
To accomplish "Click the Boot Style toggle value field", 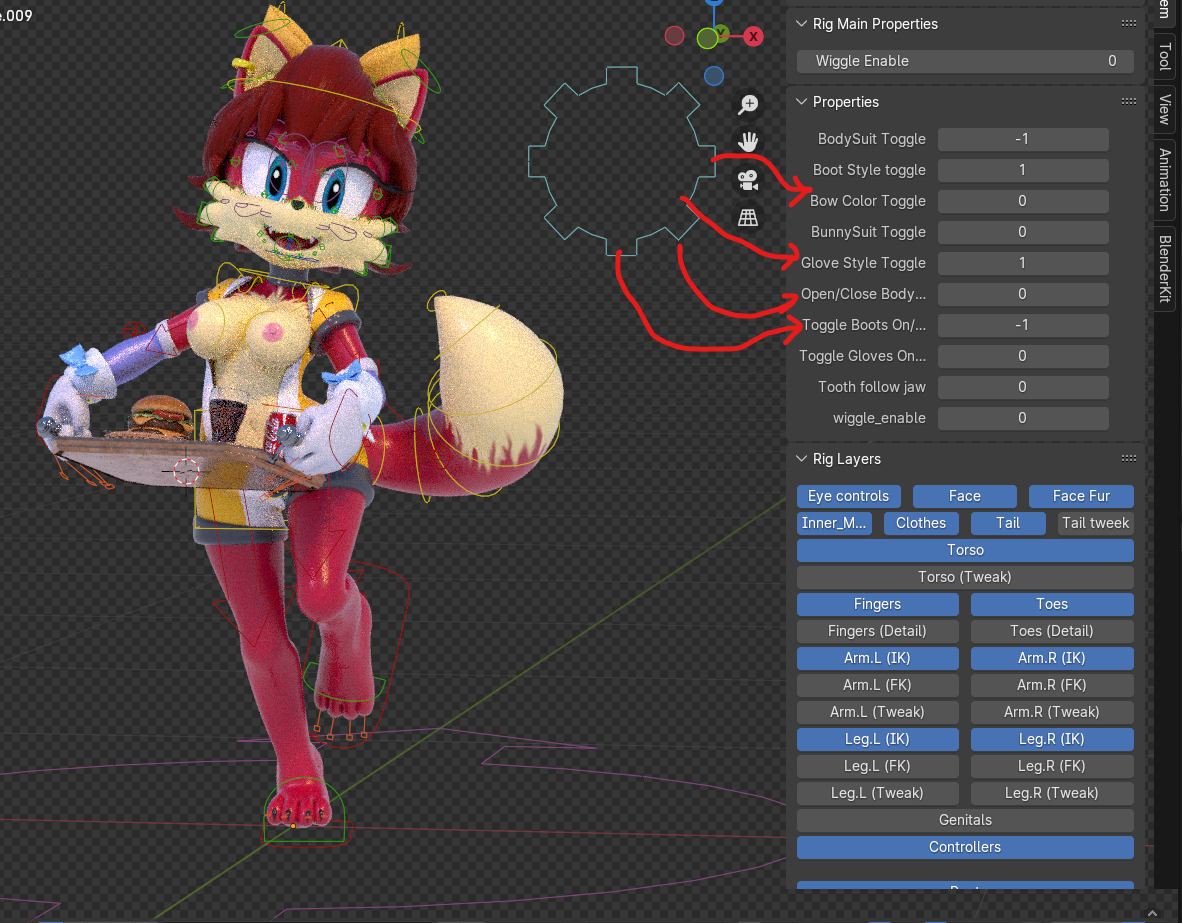I will click(x=1023, y=170).
